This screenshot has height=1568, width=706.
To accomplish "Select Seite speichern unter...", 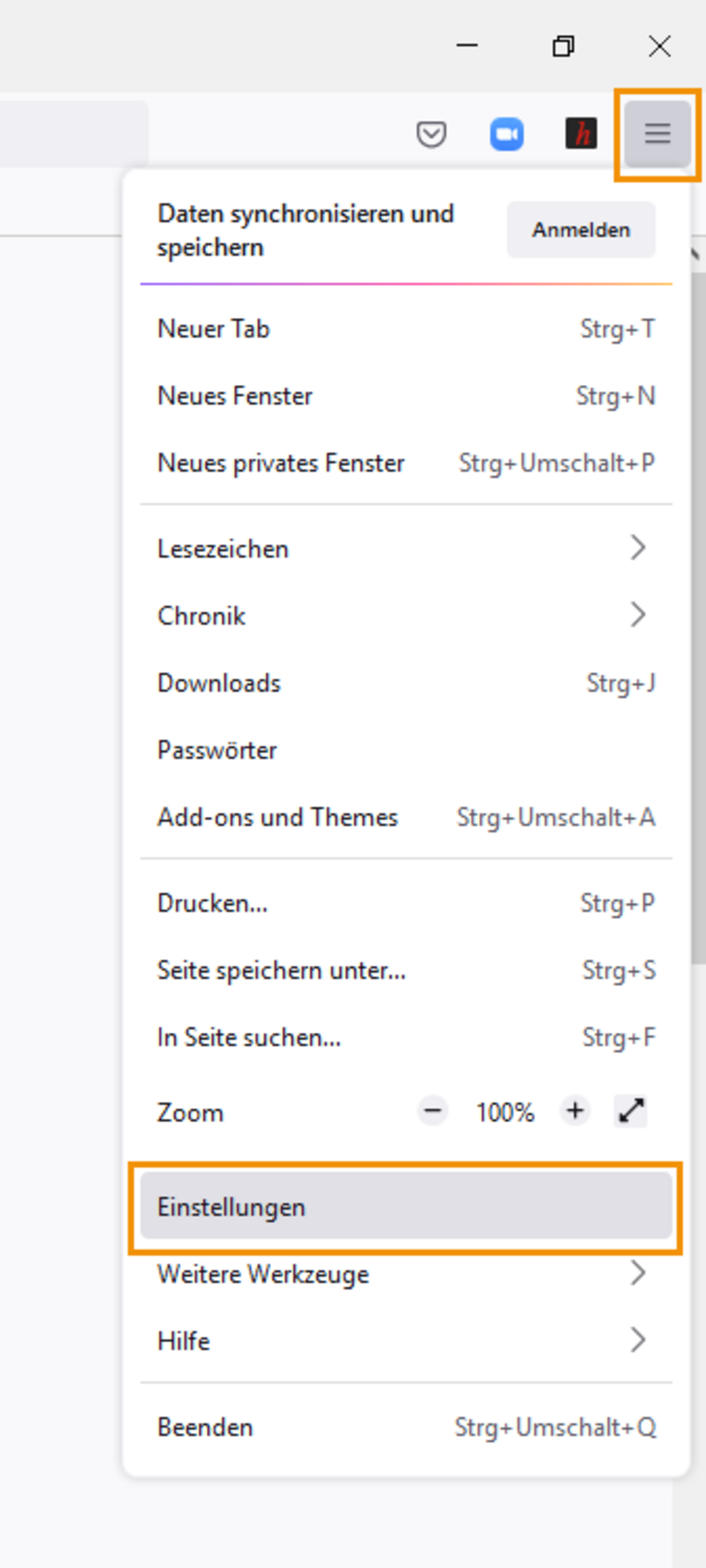I will click(406, 970).
